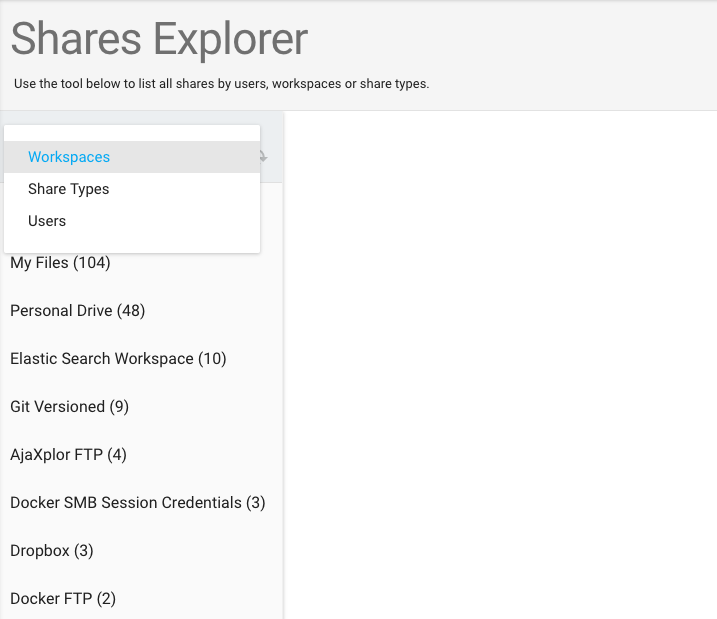
Task: Click the empty white results pane
Action: point(501,365)
